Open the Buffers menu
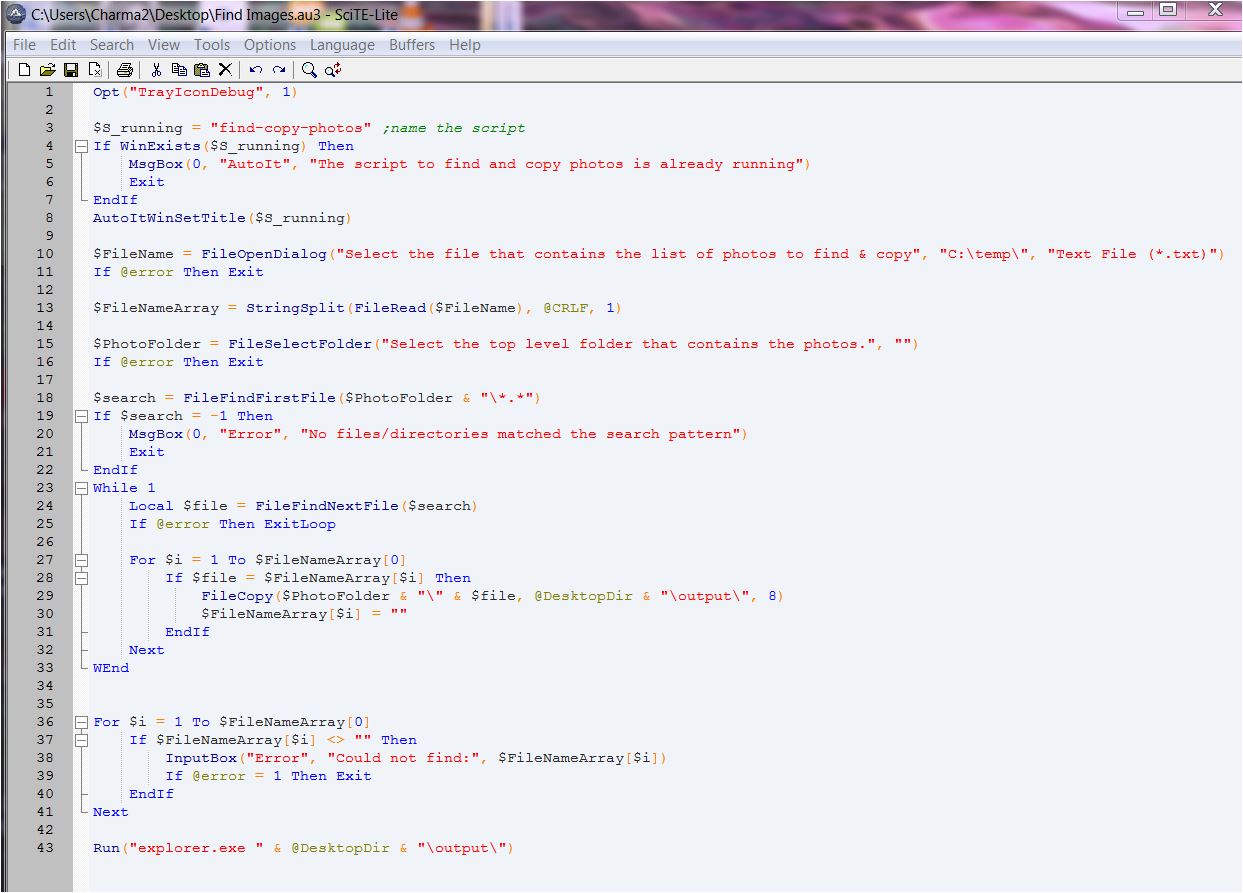The width and height of the screenshot is (1243, 893). (x=412, y=45)
